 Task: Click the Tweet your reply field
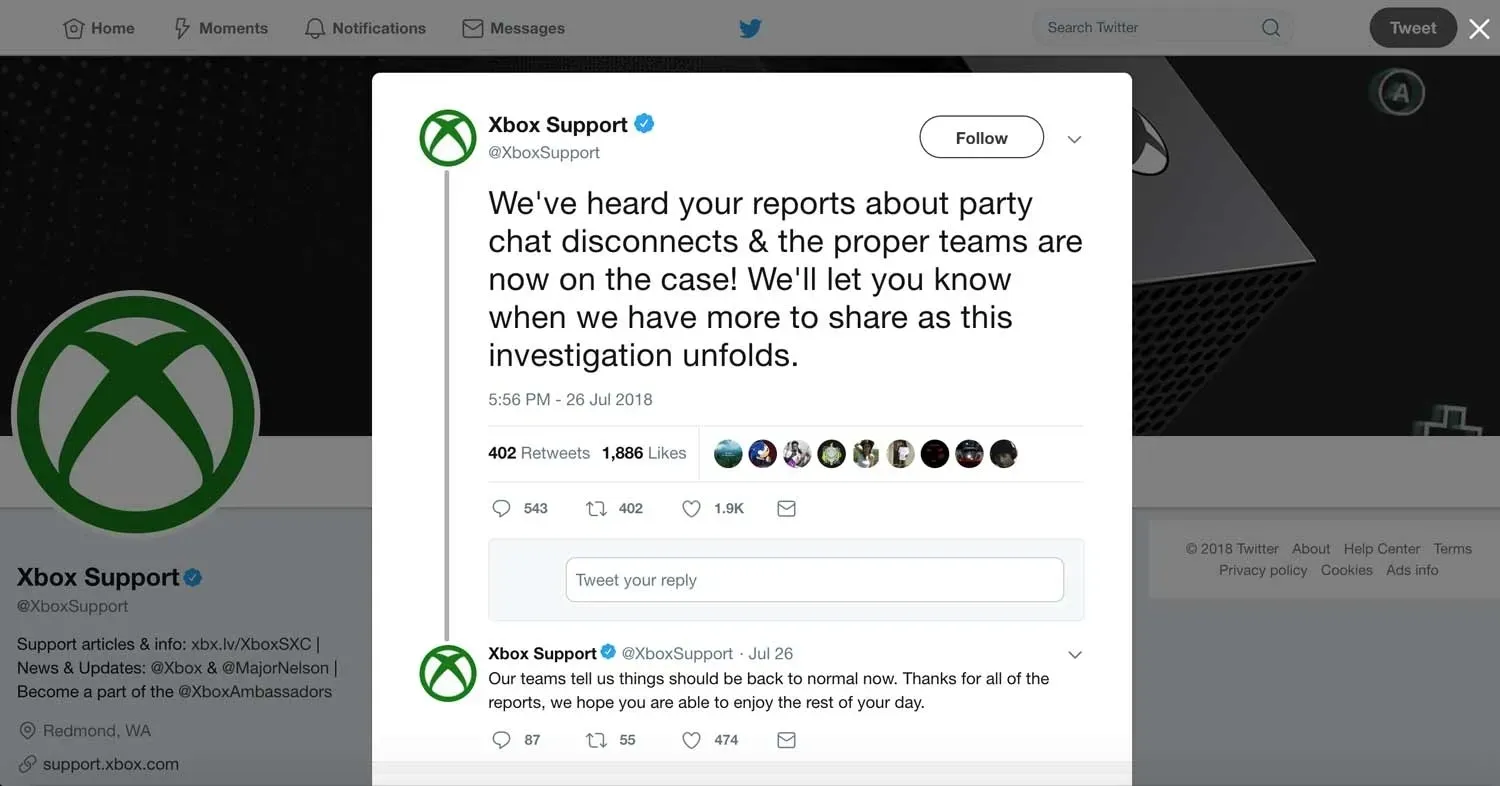tap(815, 580)
